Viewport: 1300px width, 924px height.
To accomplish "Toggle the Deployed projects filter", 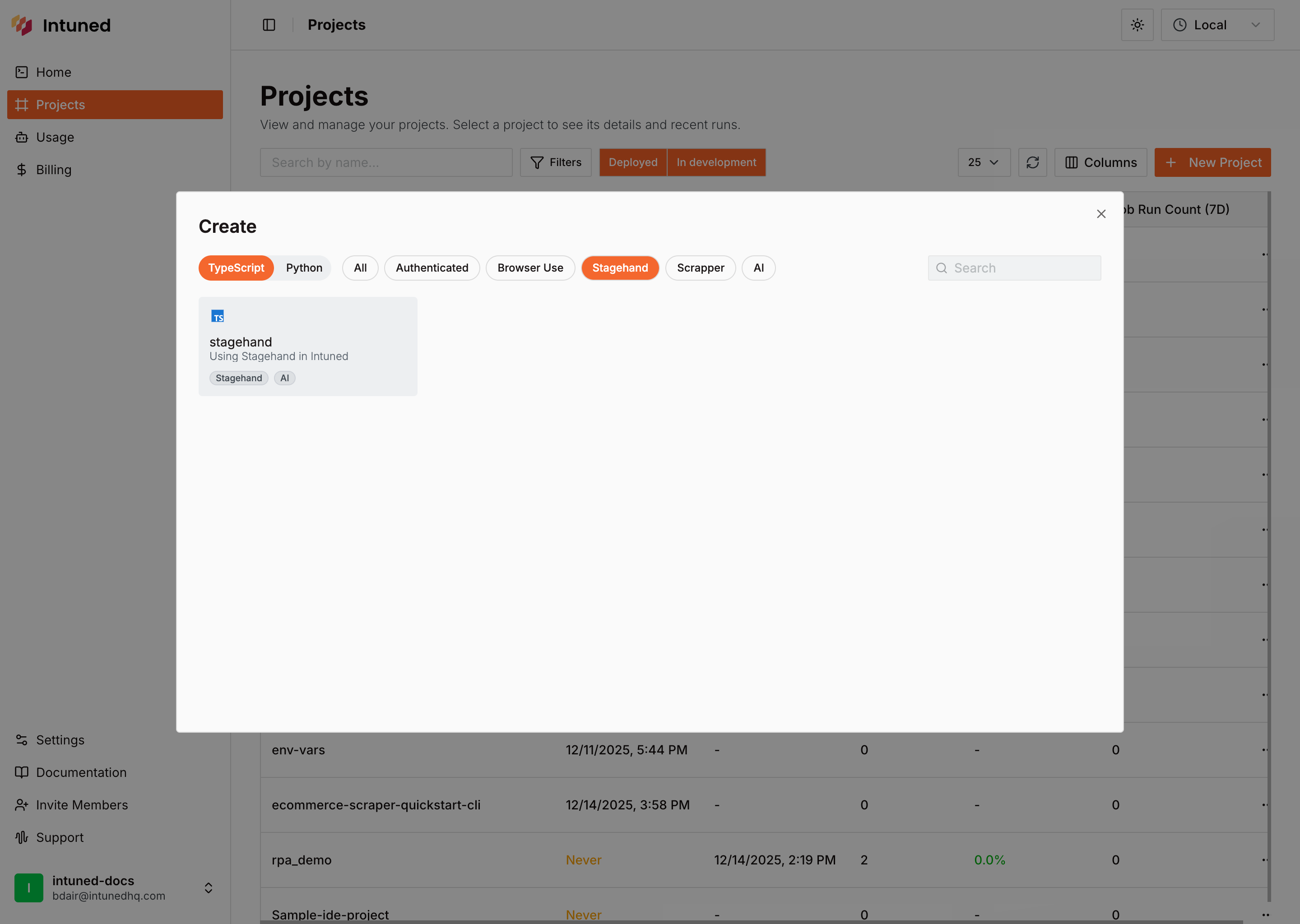I will click(632, 162).
